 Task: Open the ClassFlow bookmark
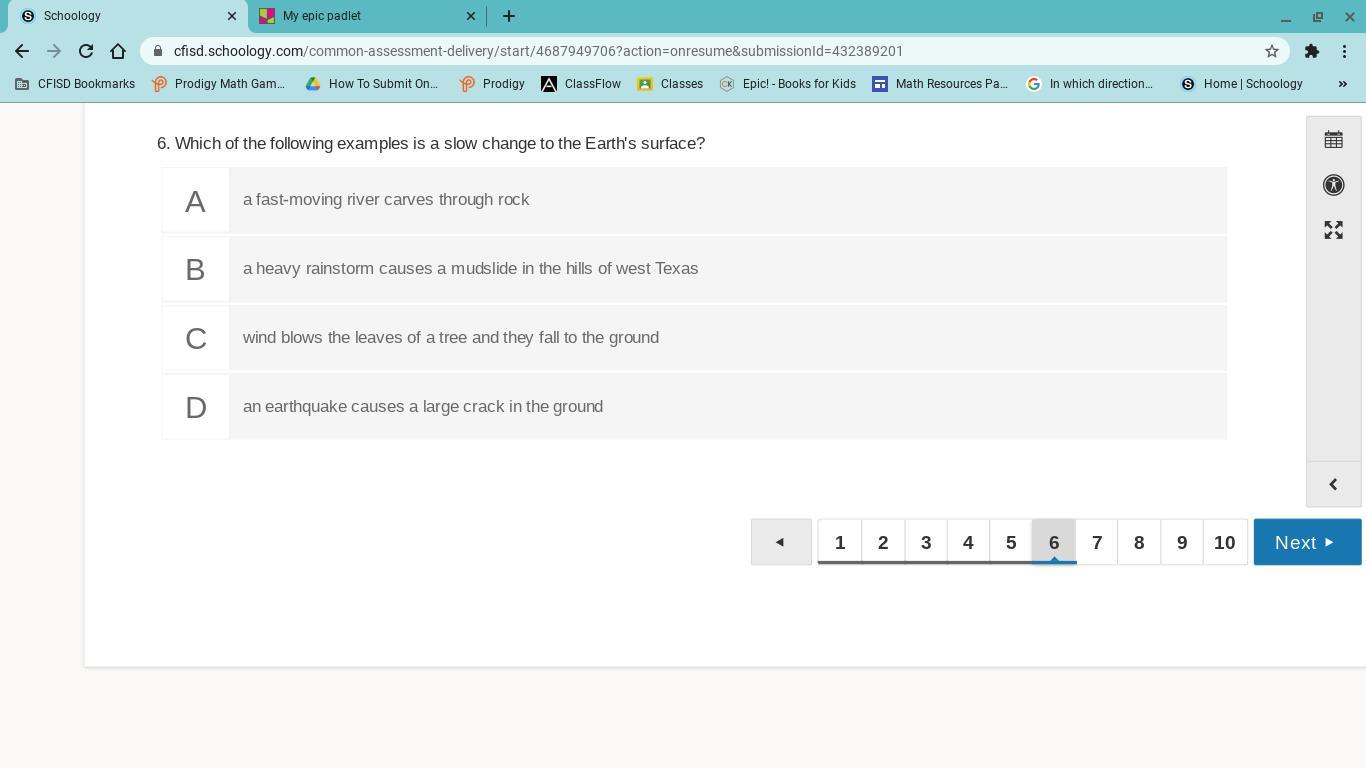[x=581, y=84]
